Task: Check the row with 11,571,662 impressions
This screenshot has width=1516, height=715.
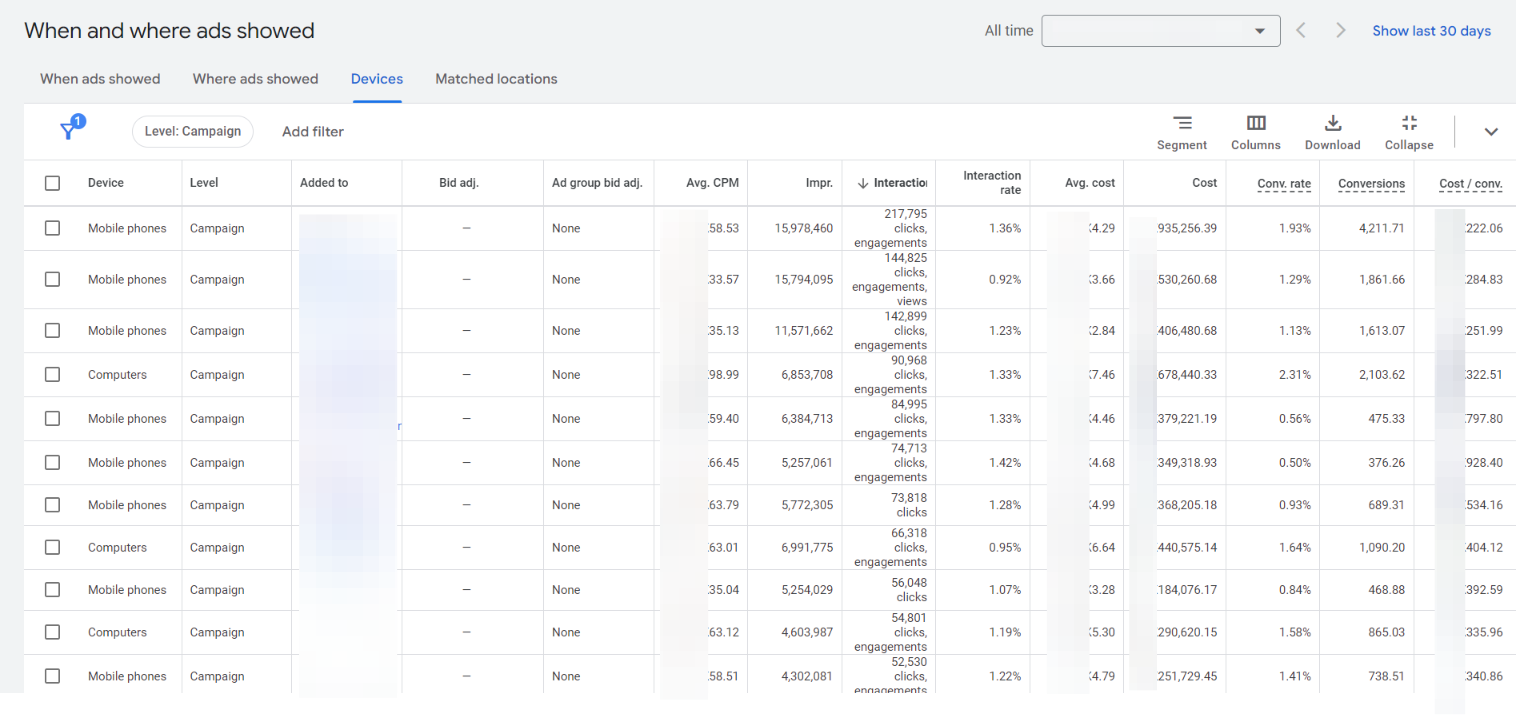Action: (52, 330)
